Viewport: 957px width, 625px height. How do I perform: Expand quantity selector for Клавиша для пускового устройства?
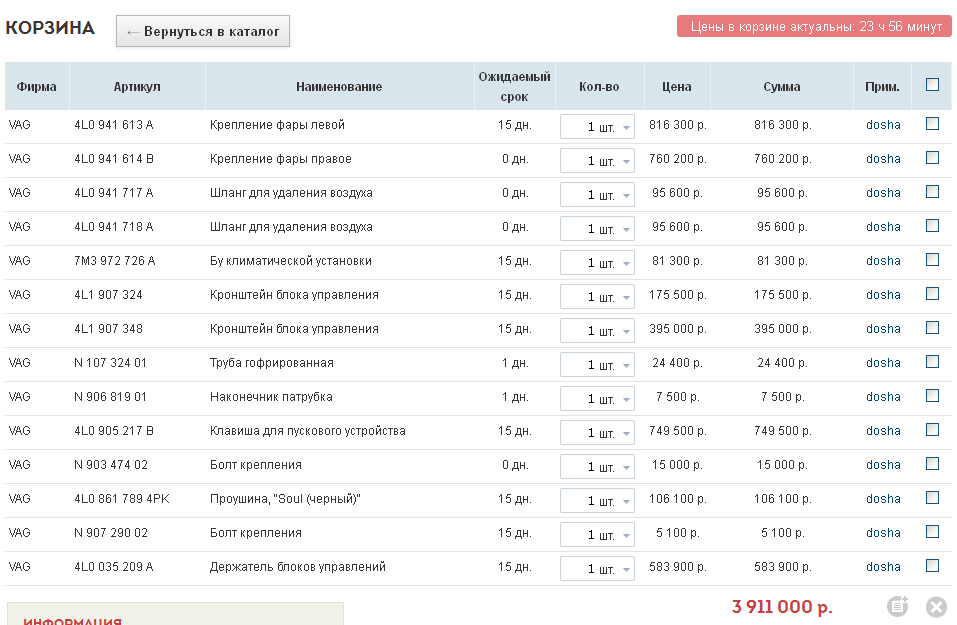[x=598, y=433]
